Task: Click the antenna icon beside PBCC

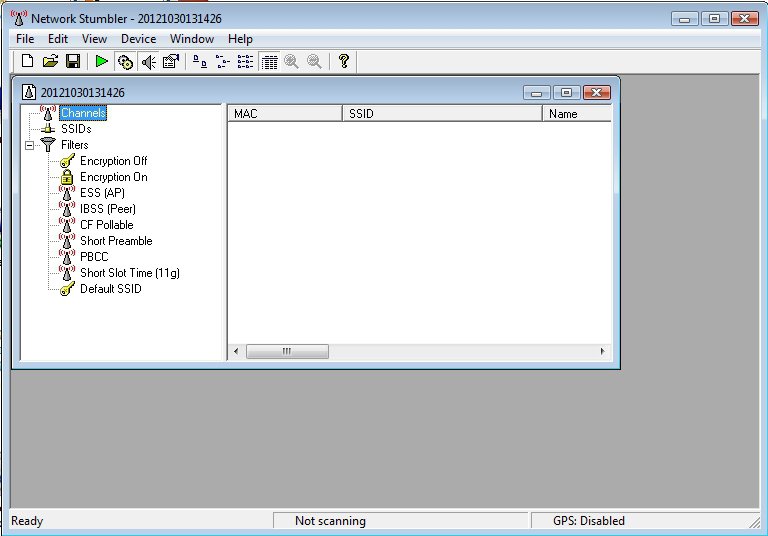Action: pos(67,257)
